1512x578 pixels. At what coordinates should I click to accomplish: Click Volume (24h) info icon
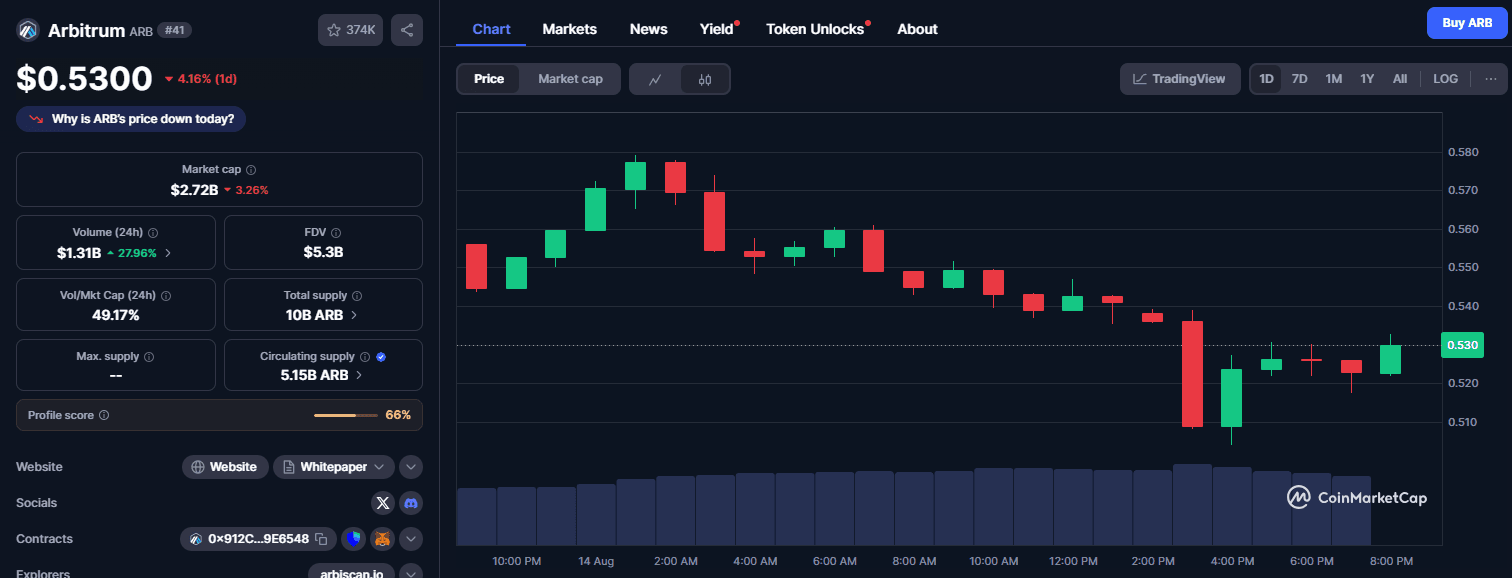153,232
